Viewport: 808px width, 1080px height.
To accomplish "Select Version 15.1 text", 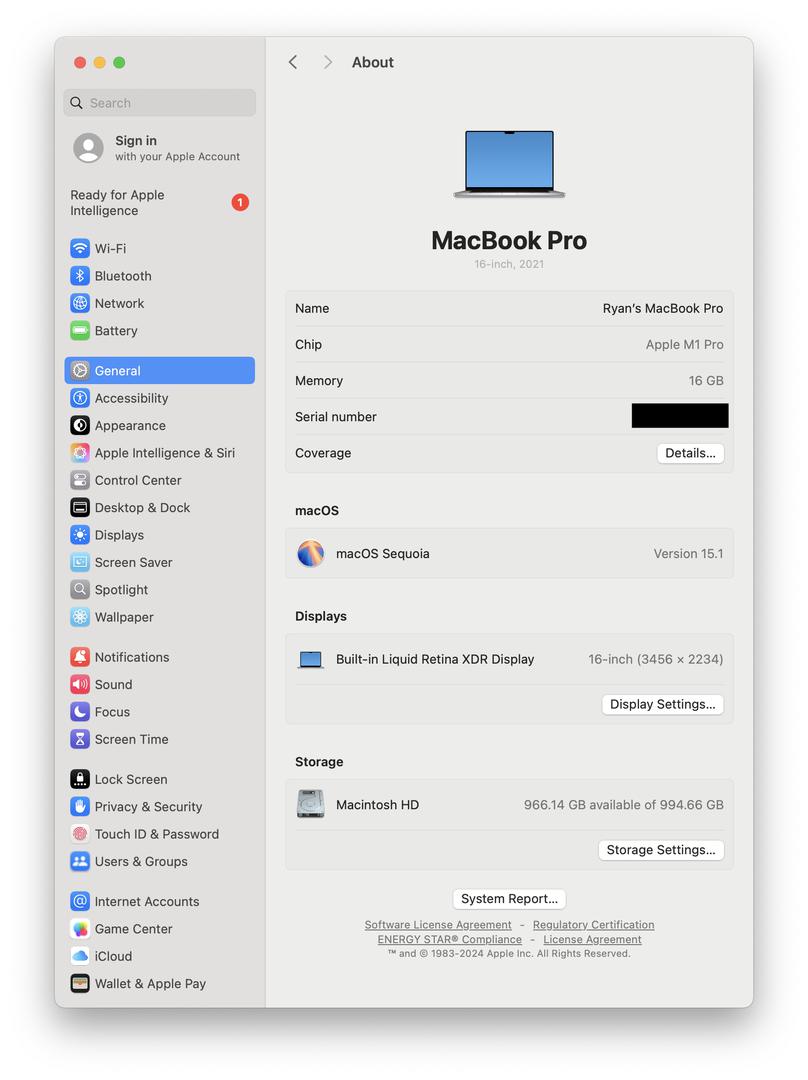I will [688, 554].
